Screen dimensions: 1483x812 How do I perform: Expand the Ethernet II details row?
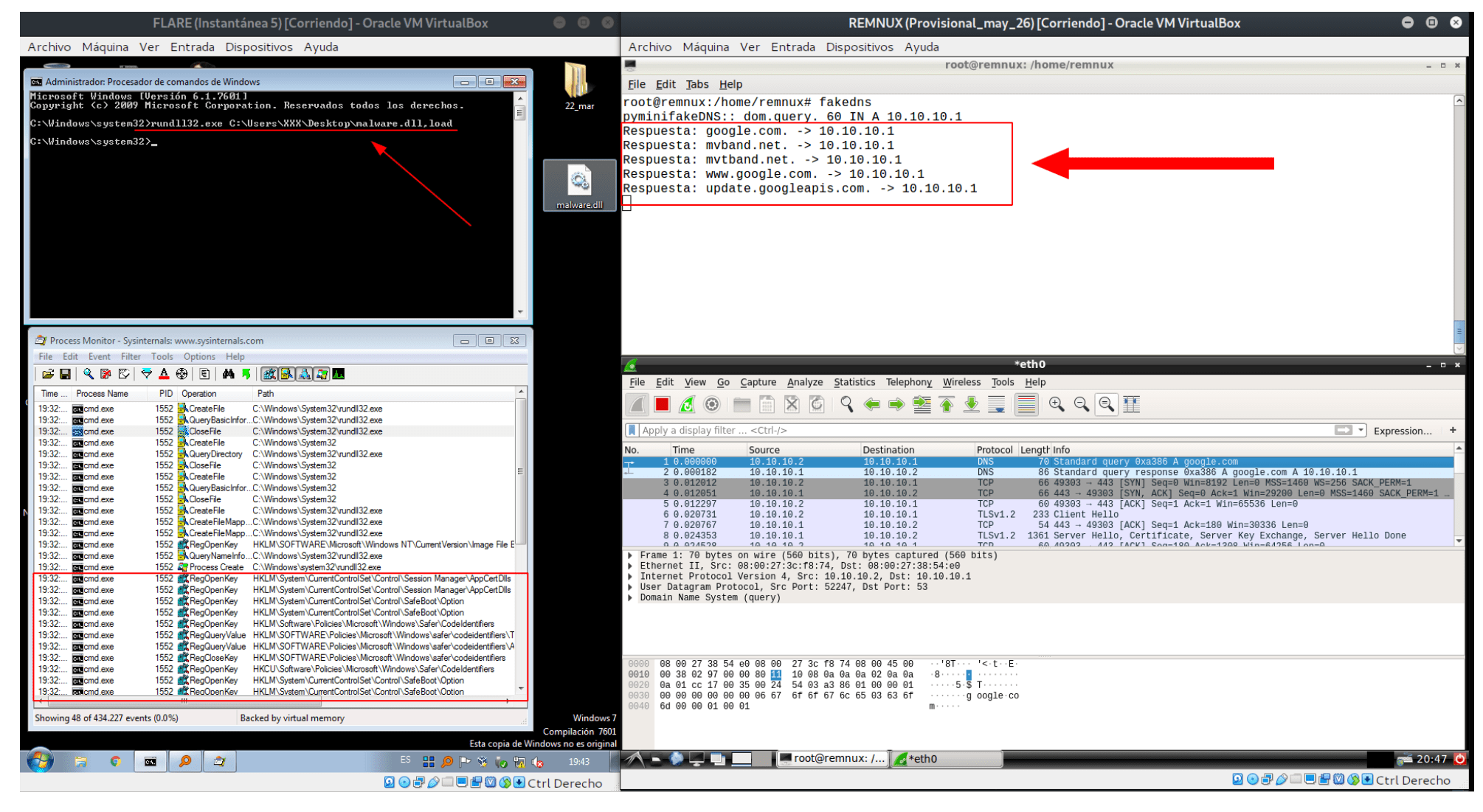[x=629, y=566]
